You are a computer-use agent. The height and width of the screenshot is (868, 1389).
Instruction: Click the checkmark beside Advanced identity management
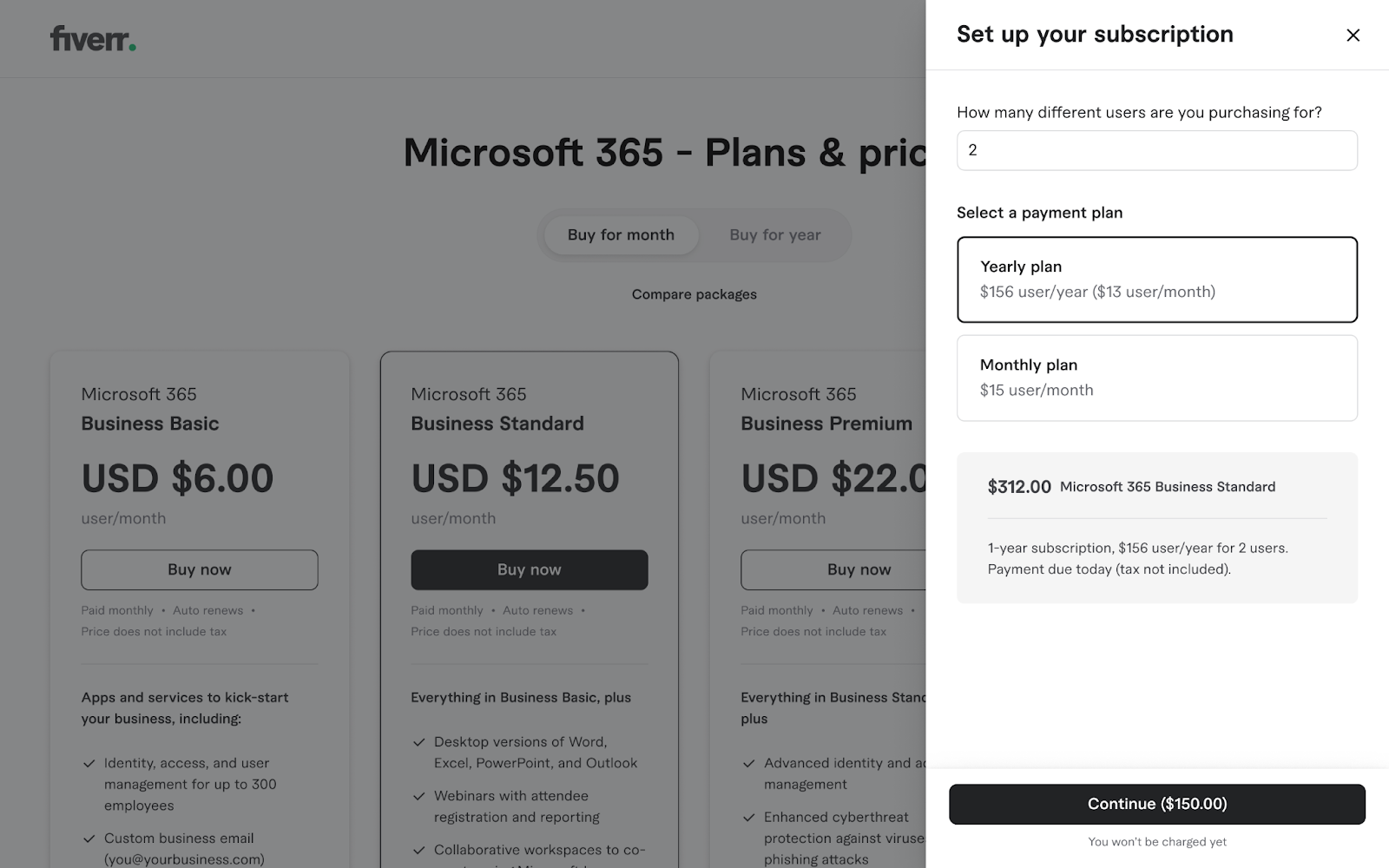[748, 764]
